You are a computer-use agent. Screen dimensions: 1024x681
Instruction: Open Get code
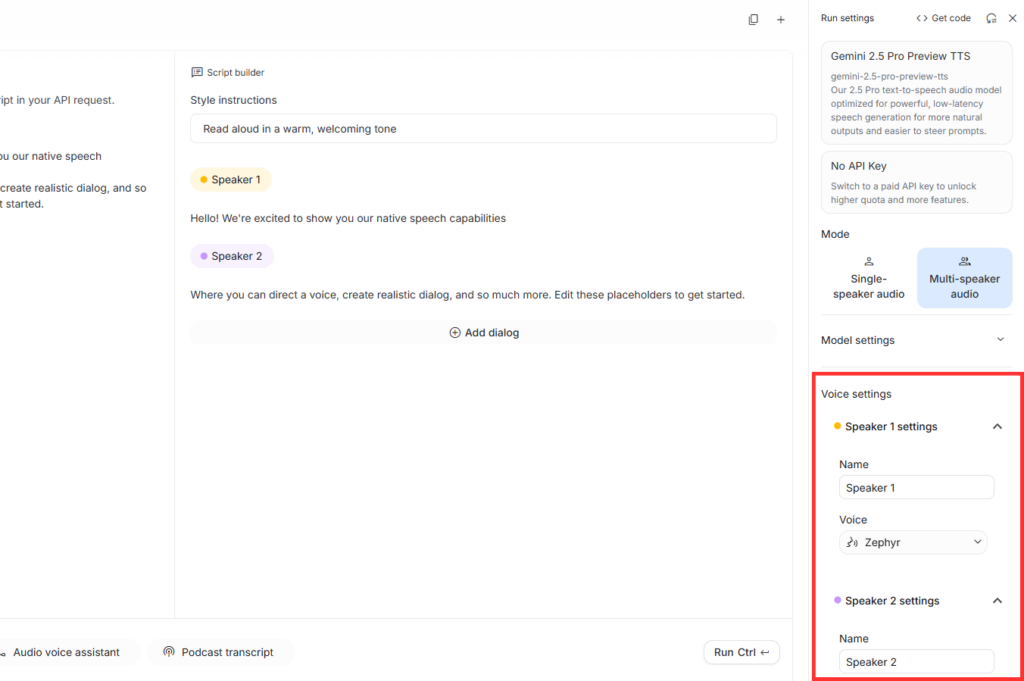[x=943, y=18]
